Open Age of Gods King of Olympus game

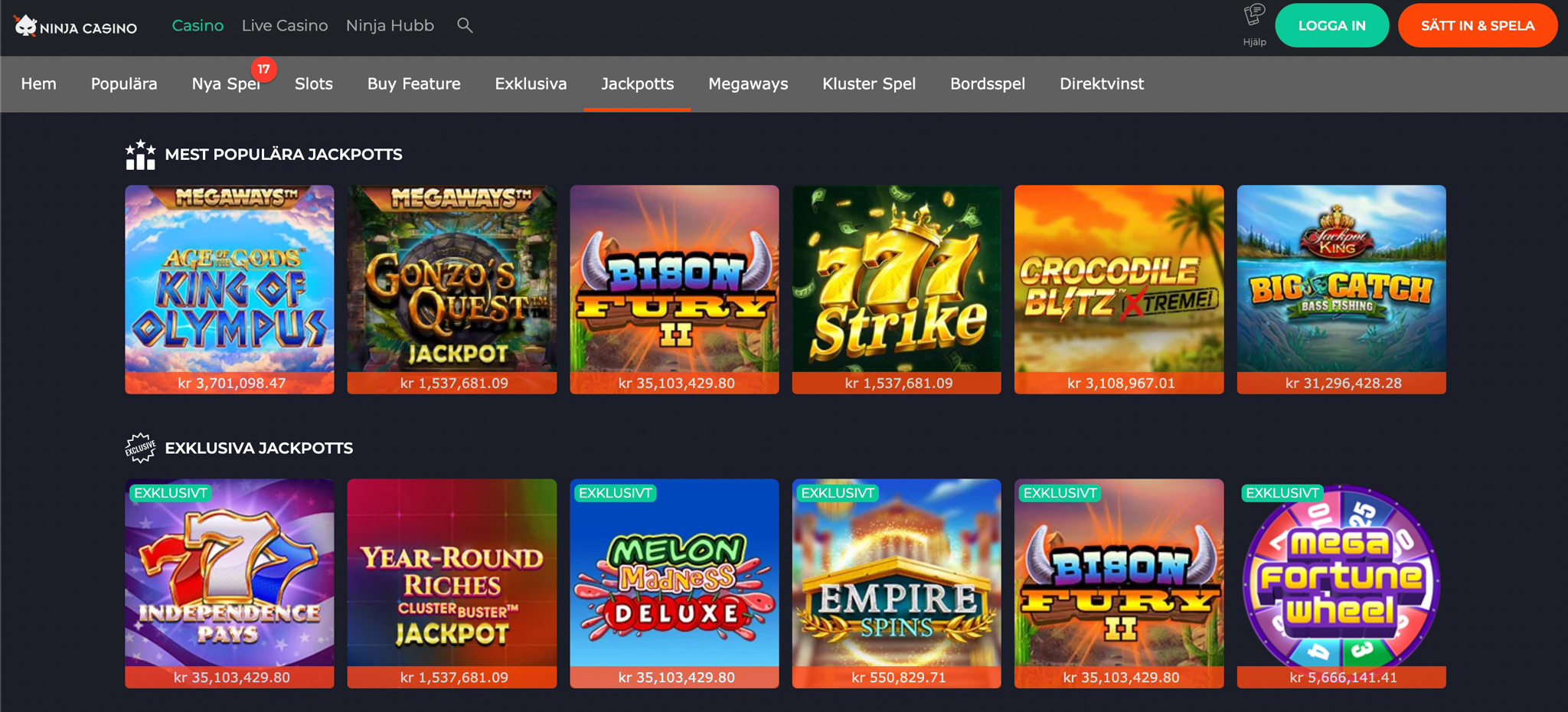[230, 289]
